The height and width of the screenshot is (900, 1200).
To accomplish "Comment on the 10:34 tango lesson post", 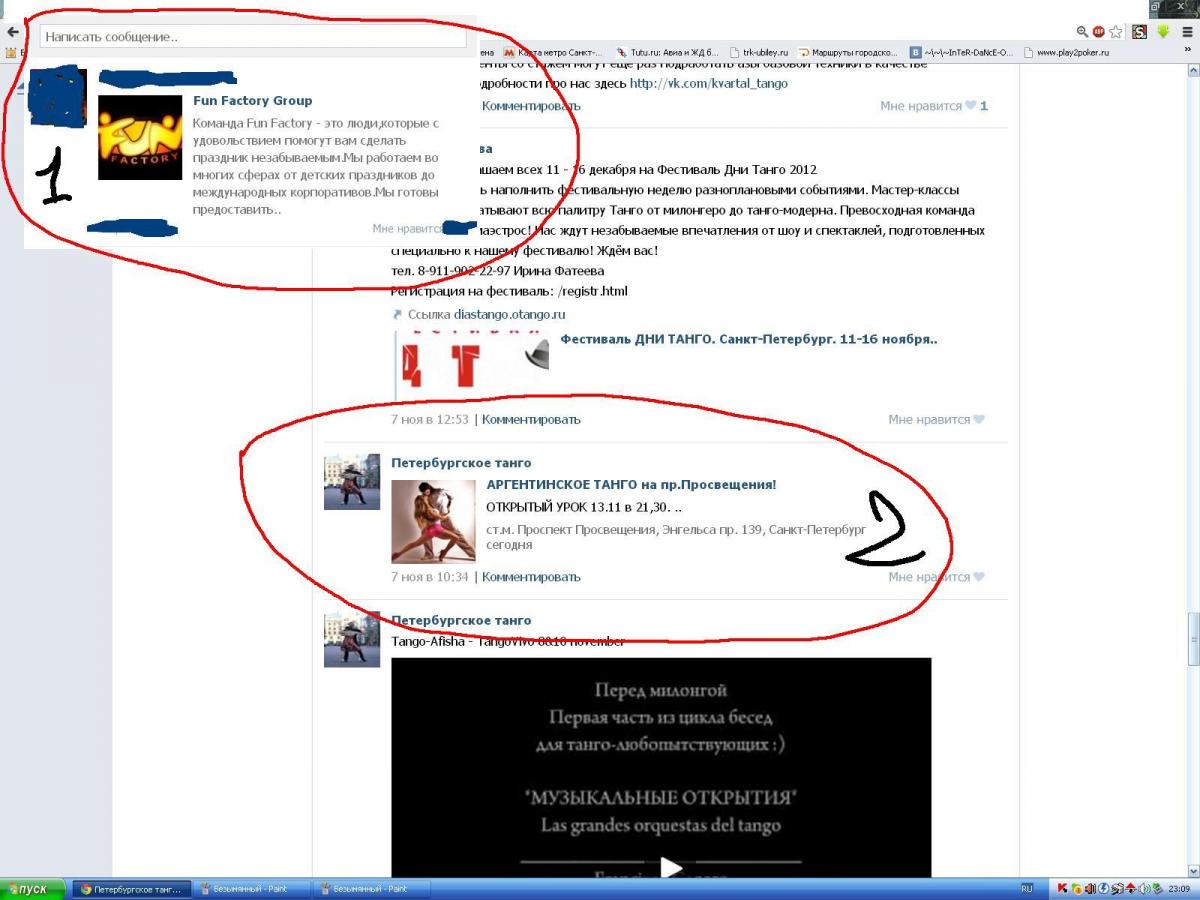I will pyautogui.click(x=531, y=577).
